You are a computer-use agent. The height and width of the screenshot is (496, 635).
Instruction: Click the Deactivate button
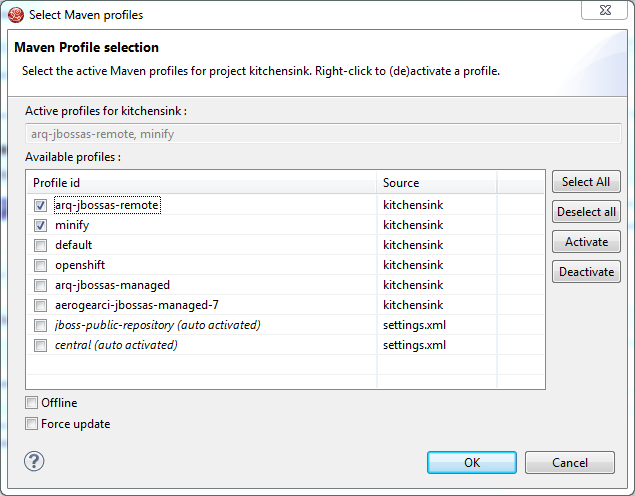pyautogui.click(x=586, y=272)
